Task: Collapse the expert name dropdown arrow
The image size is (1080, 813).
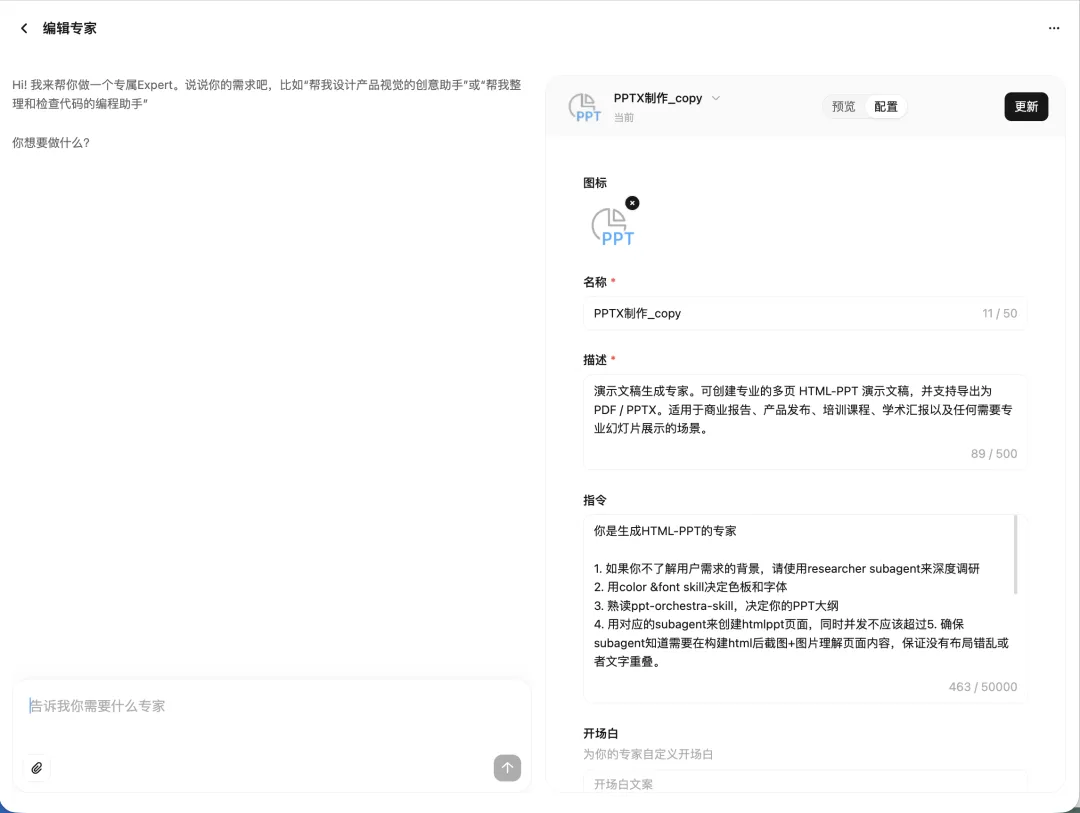Action: coord(716,98)
